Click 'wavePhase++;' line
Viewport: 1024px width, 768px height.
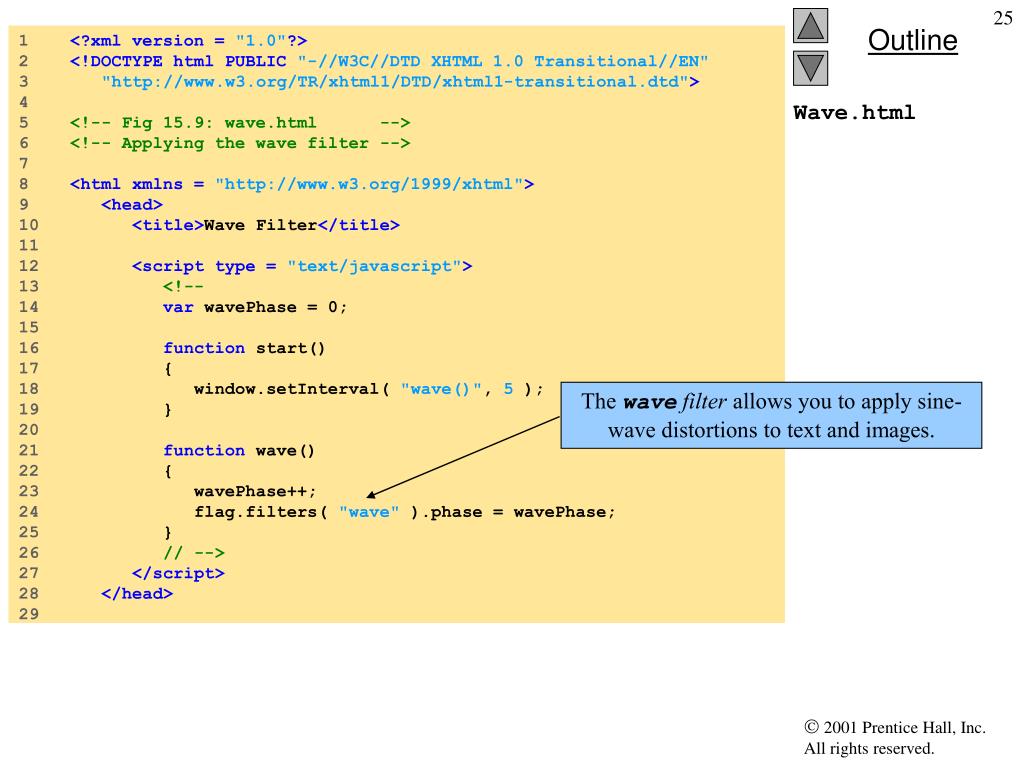(255, 491)
